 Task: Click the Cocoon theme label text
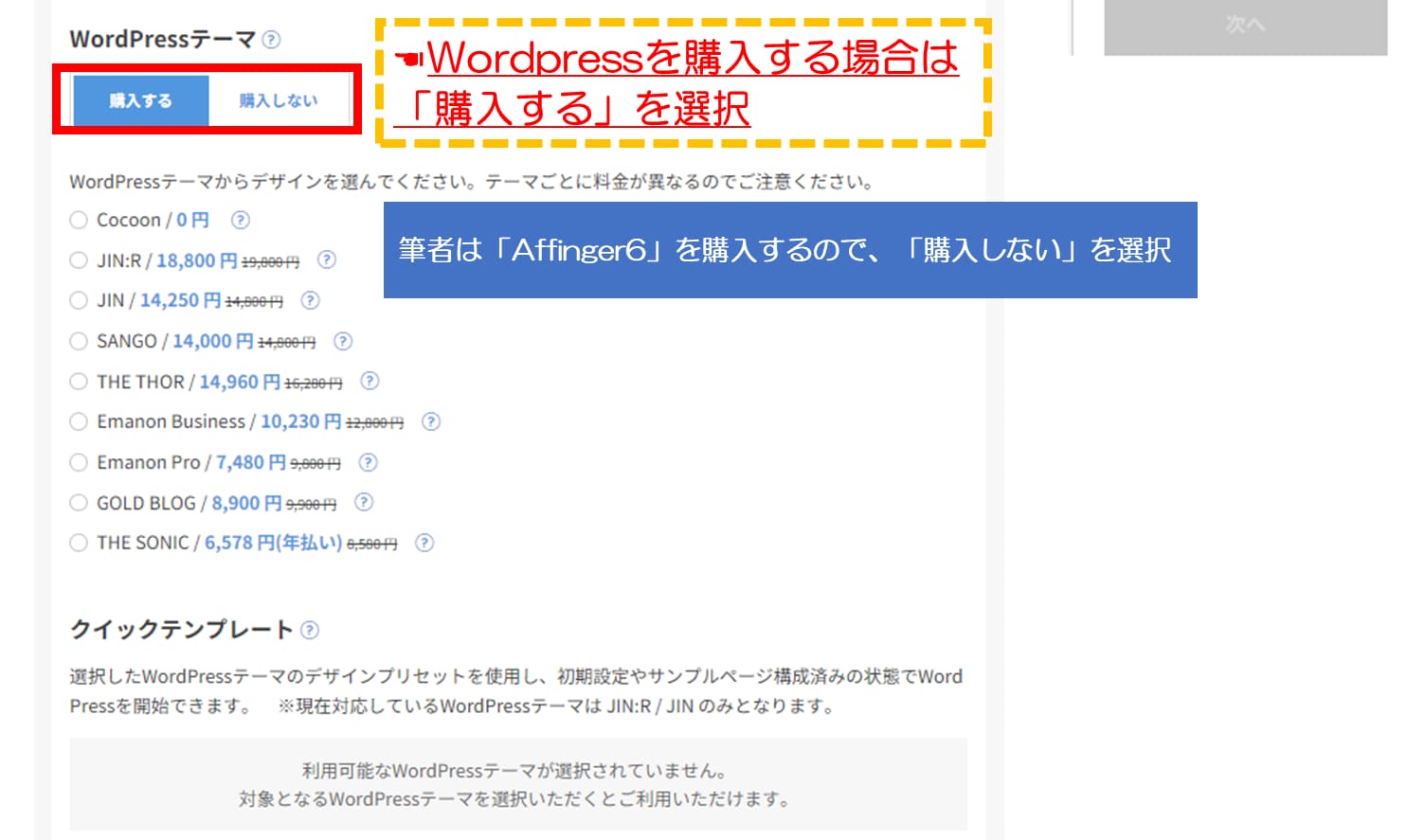pyautogui.click(x=153, y=220)
